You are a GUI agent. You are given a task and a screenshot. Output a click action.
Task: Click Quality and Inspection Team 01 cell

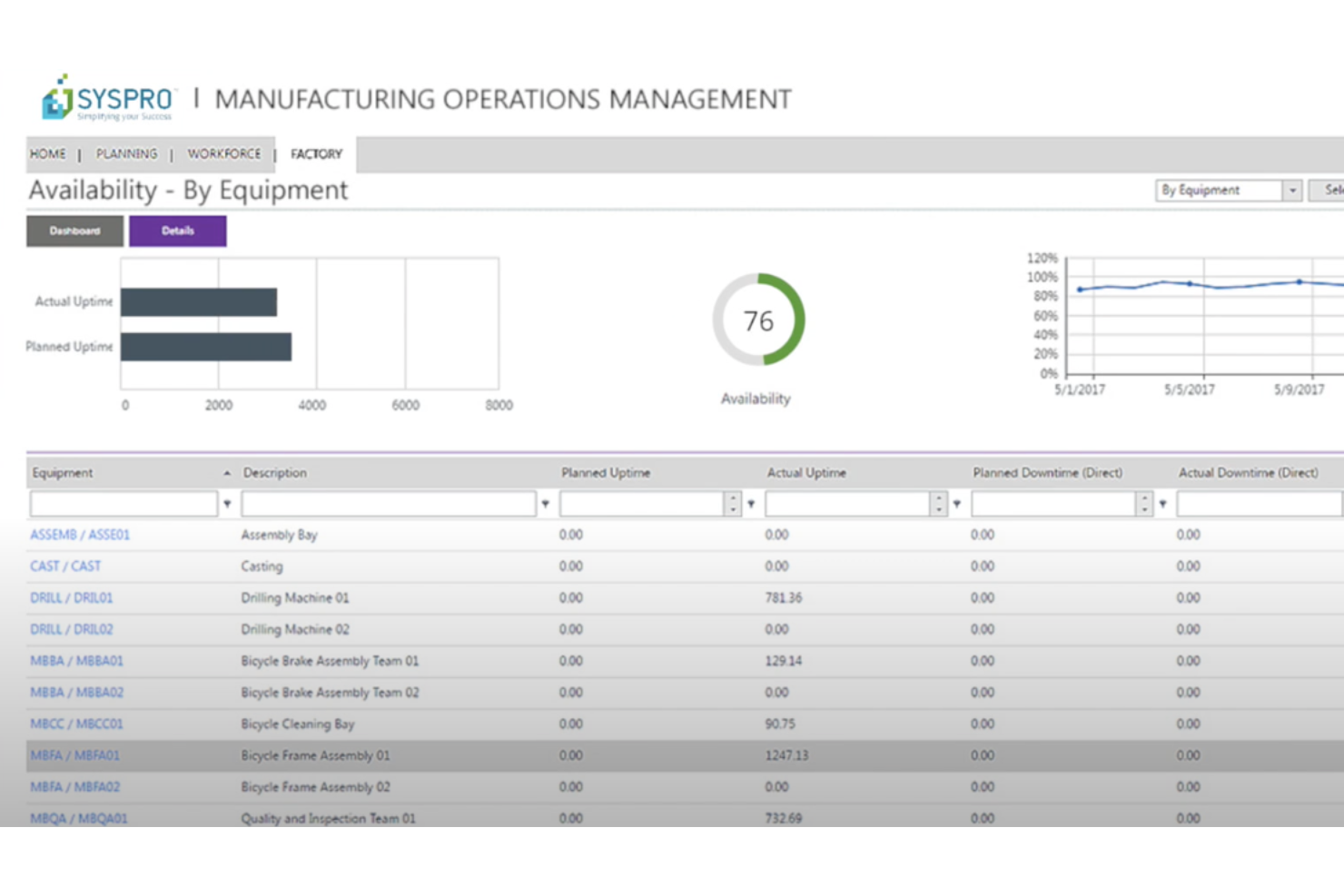[328, 818]
